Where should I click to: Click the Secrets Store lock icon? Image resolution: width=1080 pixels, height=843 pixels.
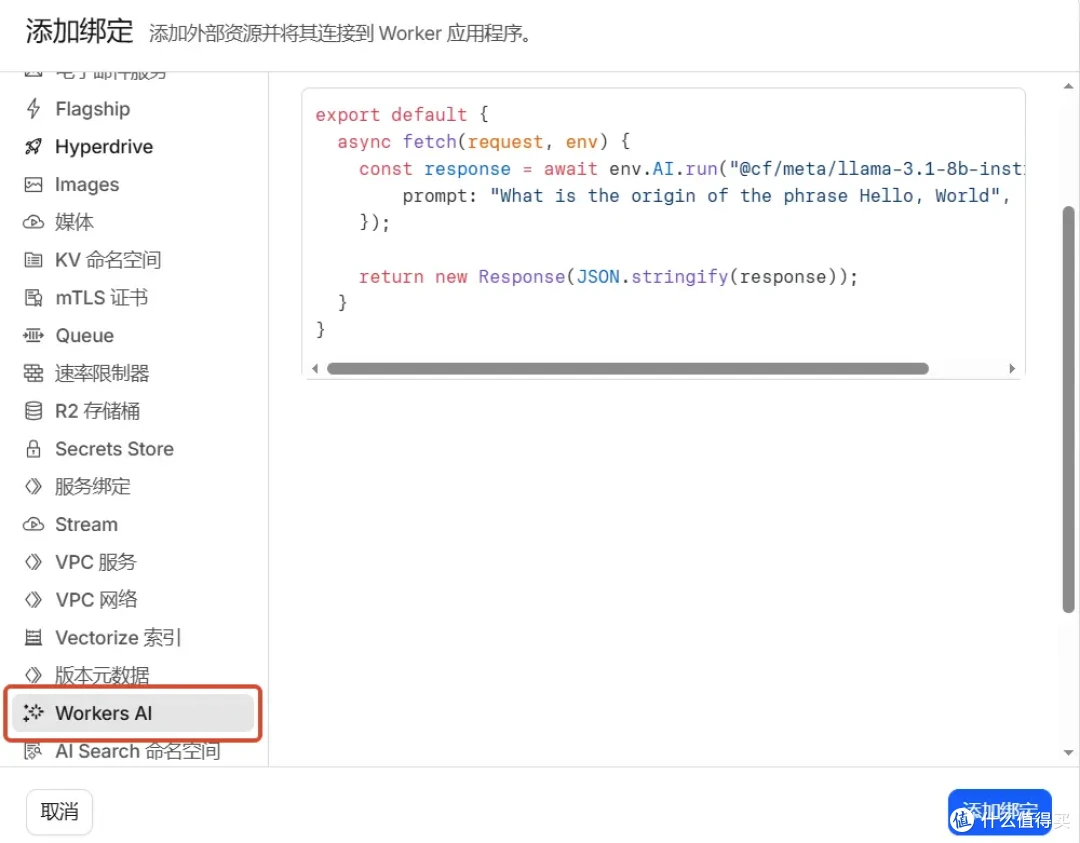click(x=33, y=449)
